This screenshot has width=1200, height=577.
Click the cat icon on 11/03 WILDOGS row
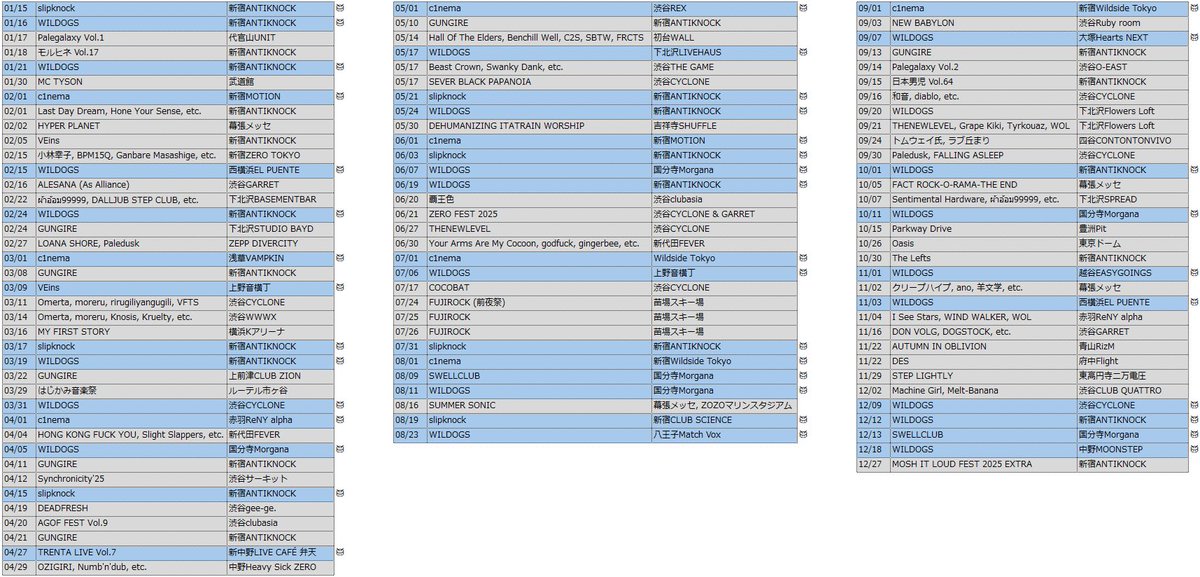click(1194, 302)
